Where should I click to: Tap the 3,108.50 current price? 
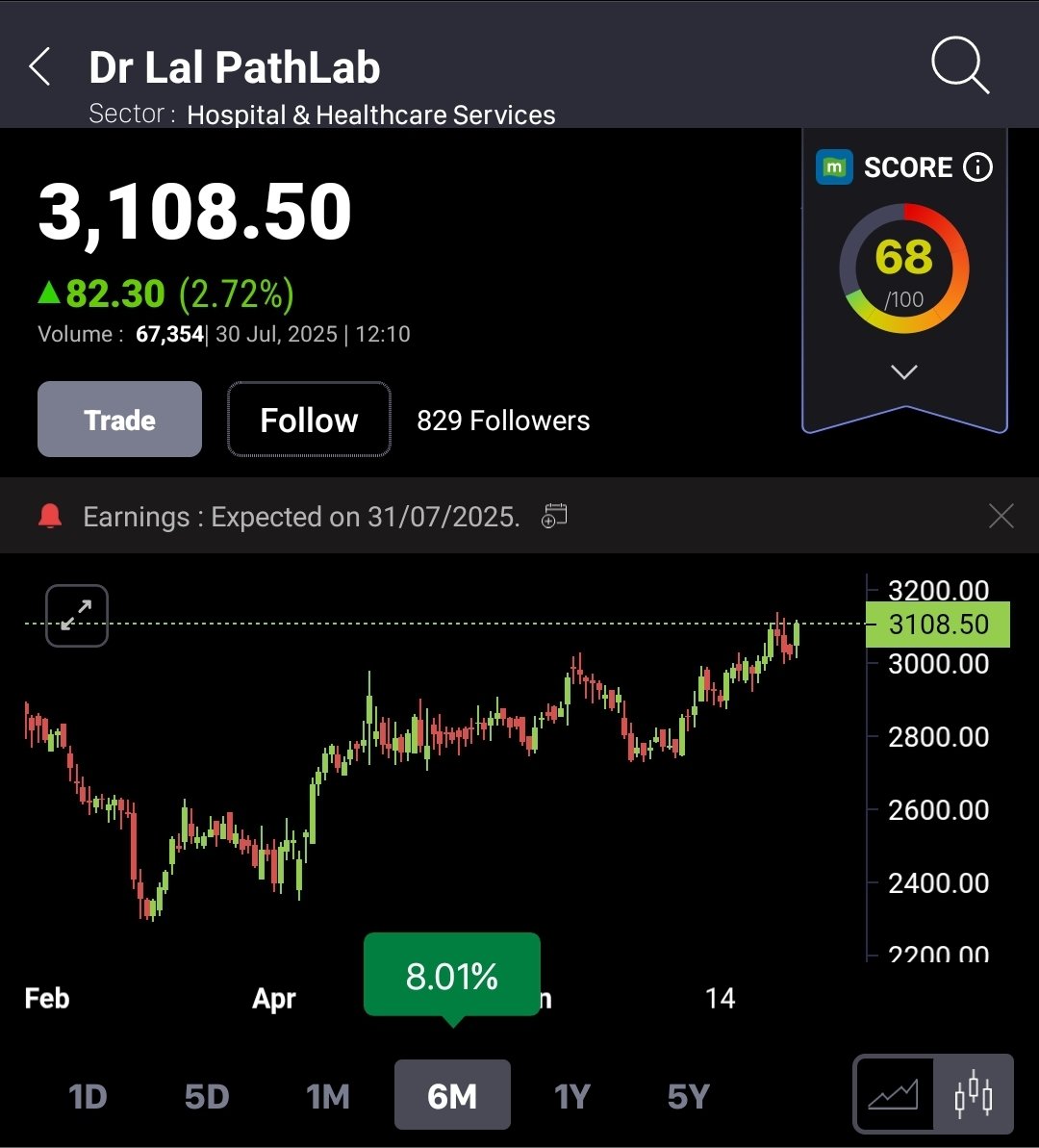point(194,212)
